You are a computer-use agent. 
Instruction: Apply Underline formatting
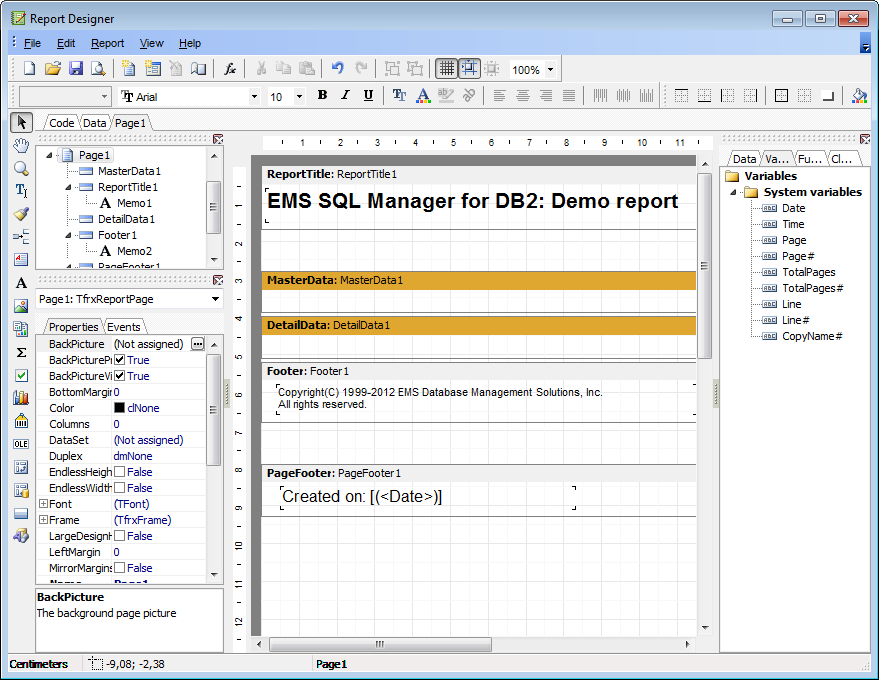(368, 95)
